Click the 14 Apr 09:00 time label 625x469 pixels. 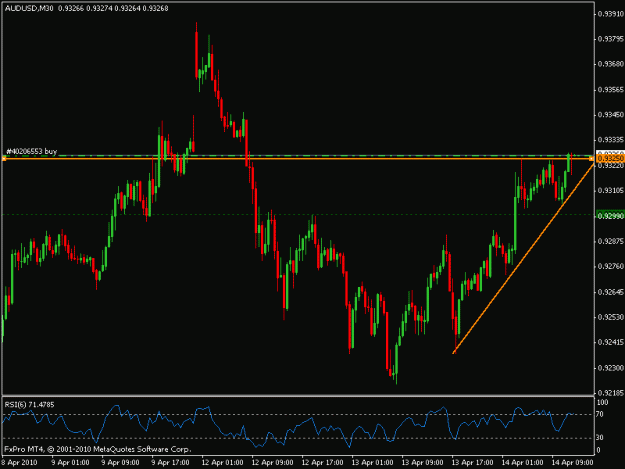573,463
